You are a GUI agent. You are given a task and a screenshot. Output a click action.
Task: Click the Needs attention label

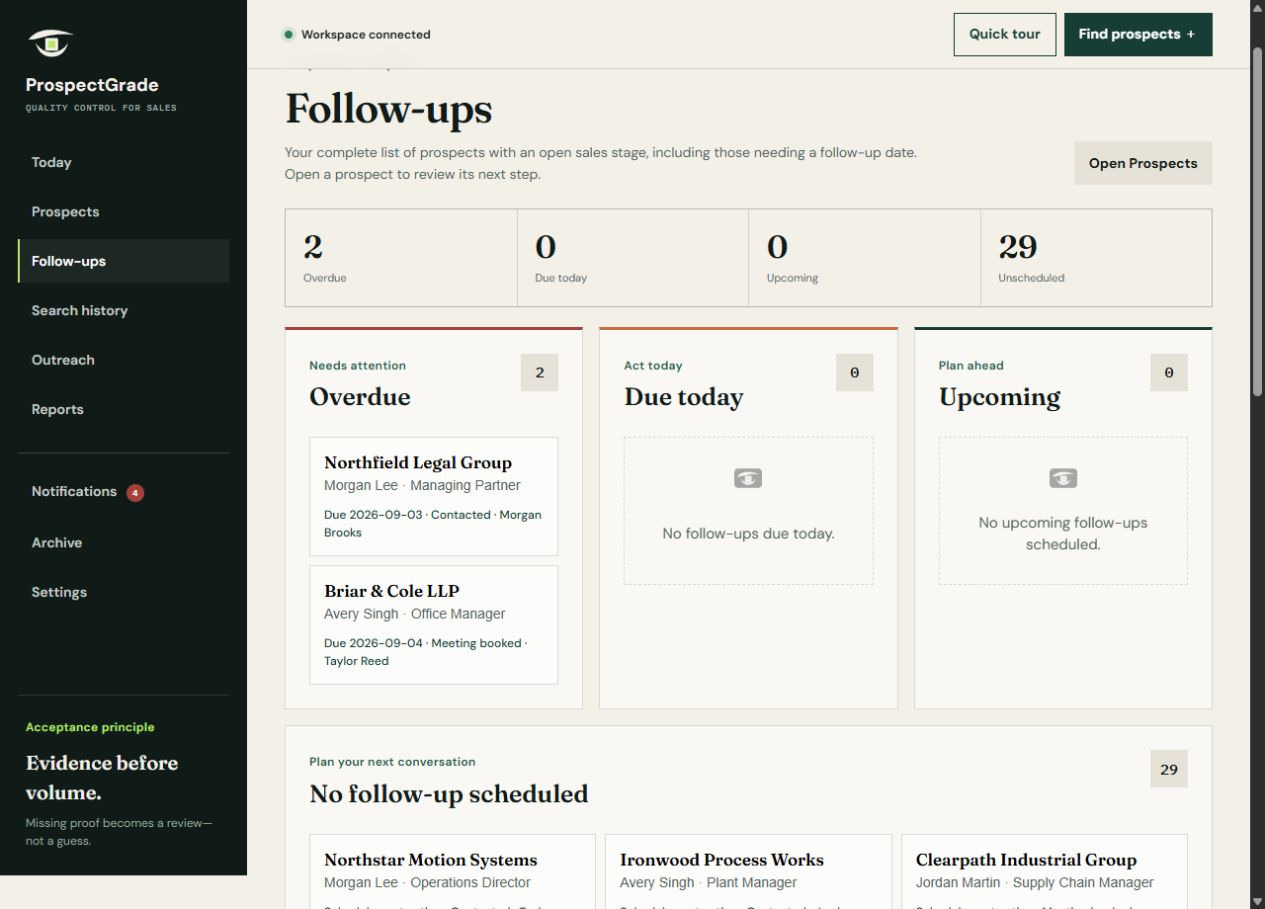pos(358,366)
